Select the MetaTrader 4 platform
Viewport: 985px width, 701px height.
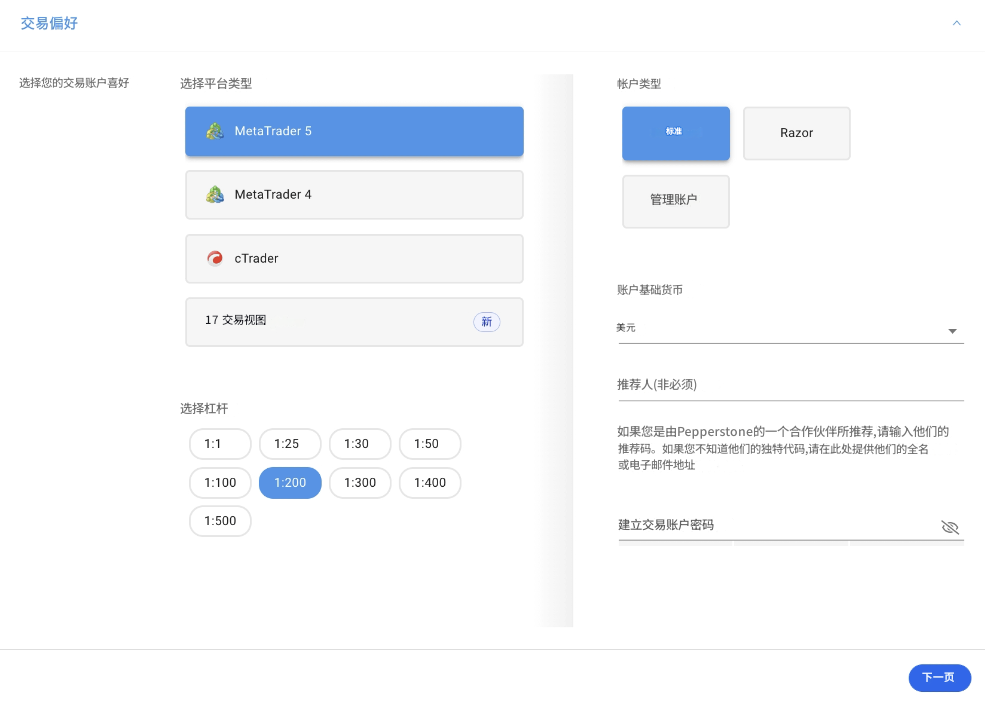354,195
